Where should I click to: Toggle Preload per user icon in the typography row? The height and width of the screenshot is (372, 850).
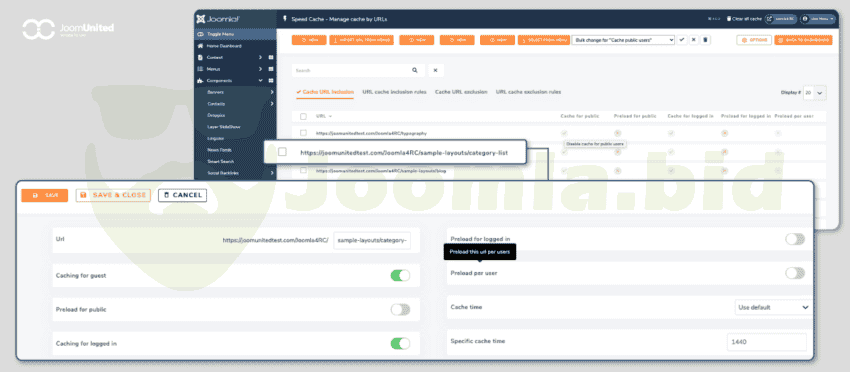point(778,133)
